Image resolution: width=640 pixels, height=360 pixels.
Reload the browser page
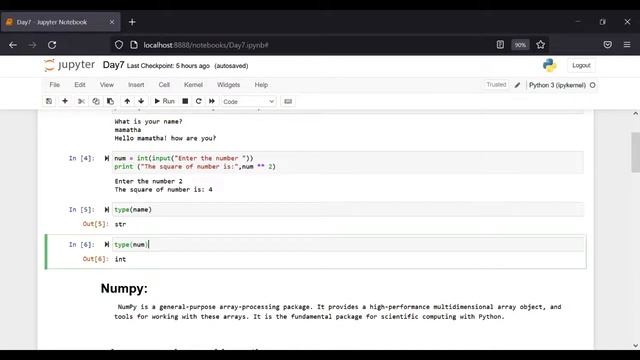coord(52,45)
